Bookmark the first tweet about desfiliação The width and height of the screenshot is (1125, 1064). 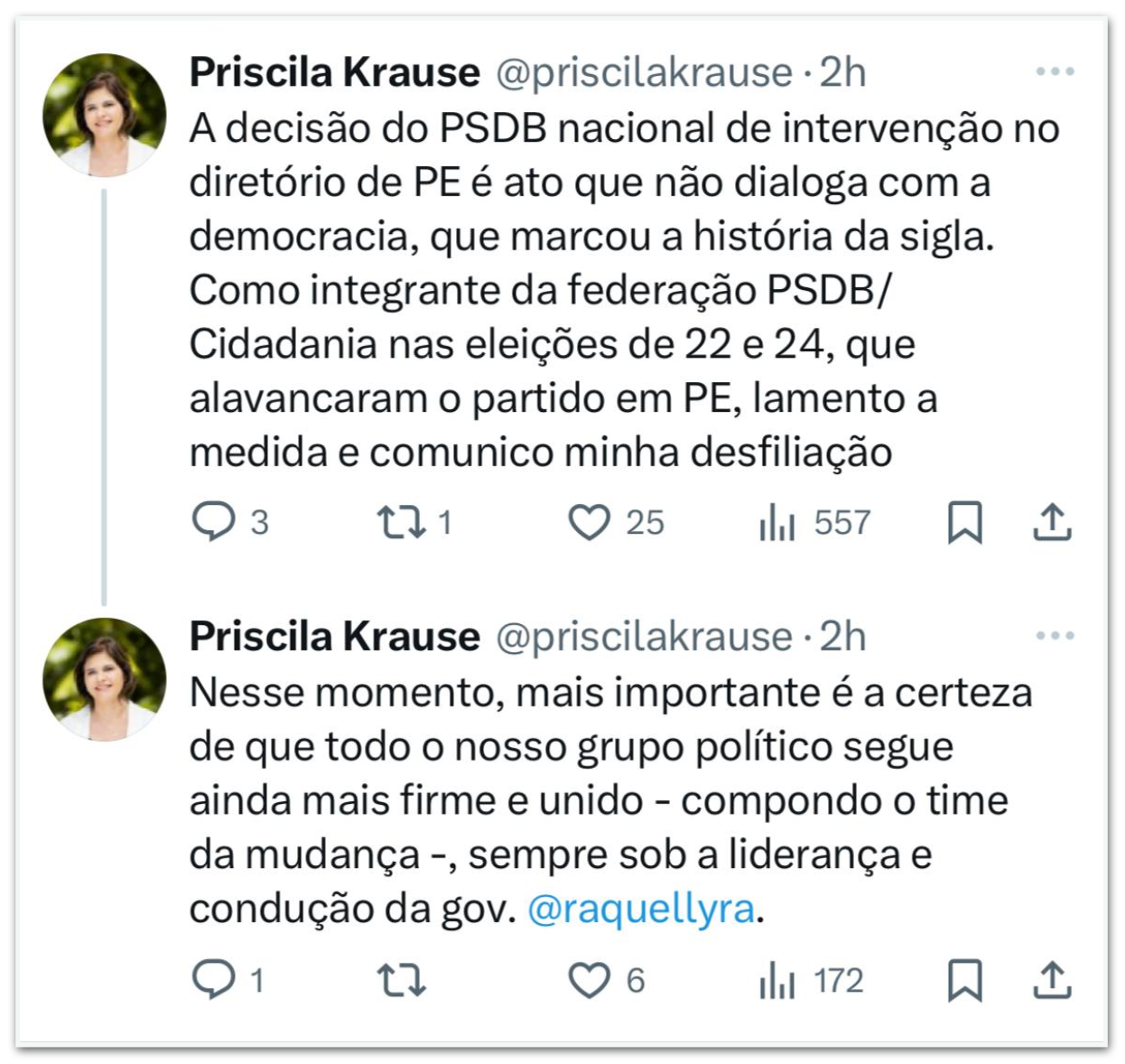[964, 522]
